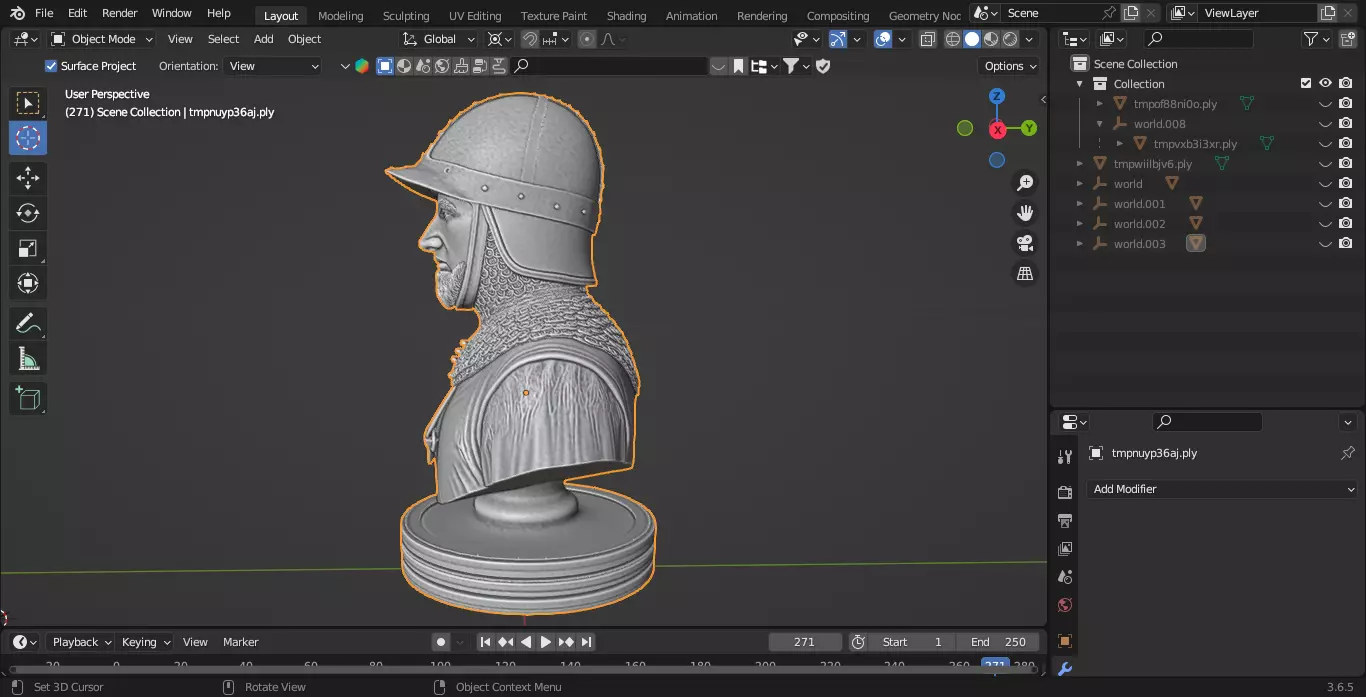Screen dimensions: 1366x697
Task: Toggle snapping magnet icon
Action: tap(530, 39)
